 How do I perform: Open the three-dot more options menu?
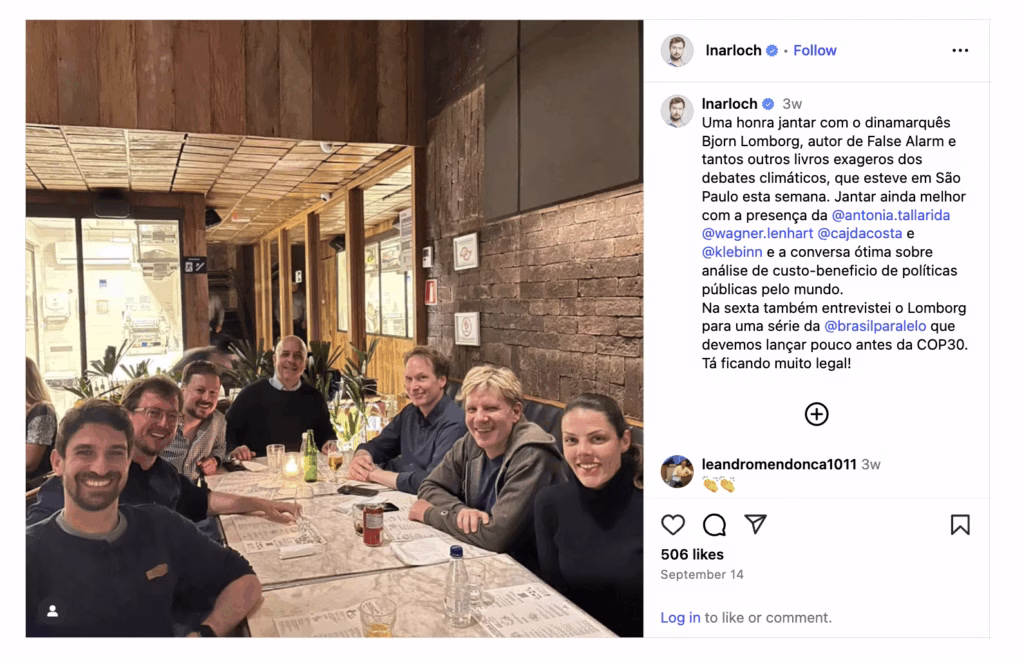coord(960,50)
